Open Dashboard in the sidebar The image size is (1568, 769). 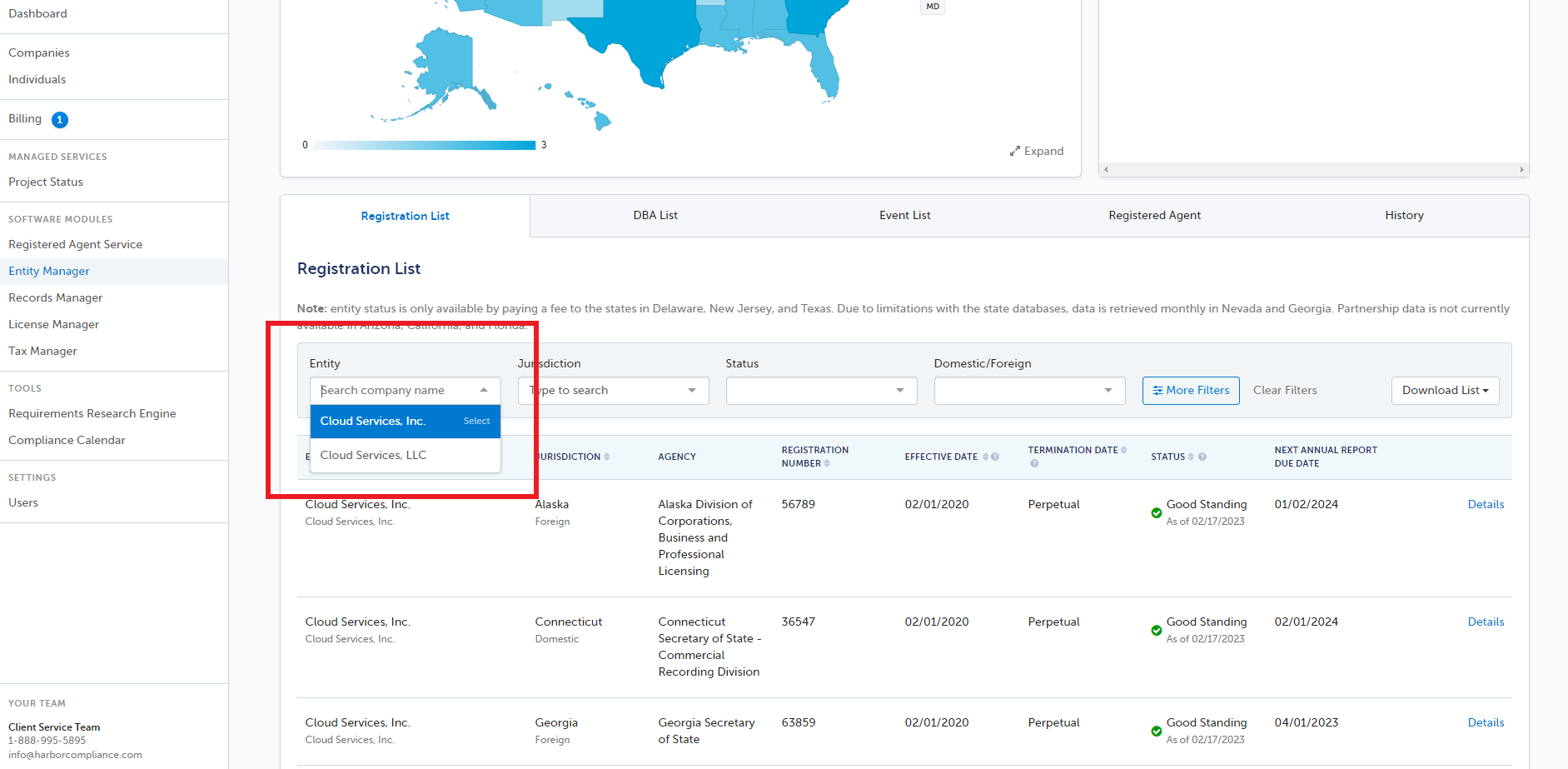(38, 14)
